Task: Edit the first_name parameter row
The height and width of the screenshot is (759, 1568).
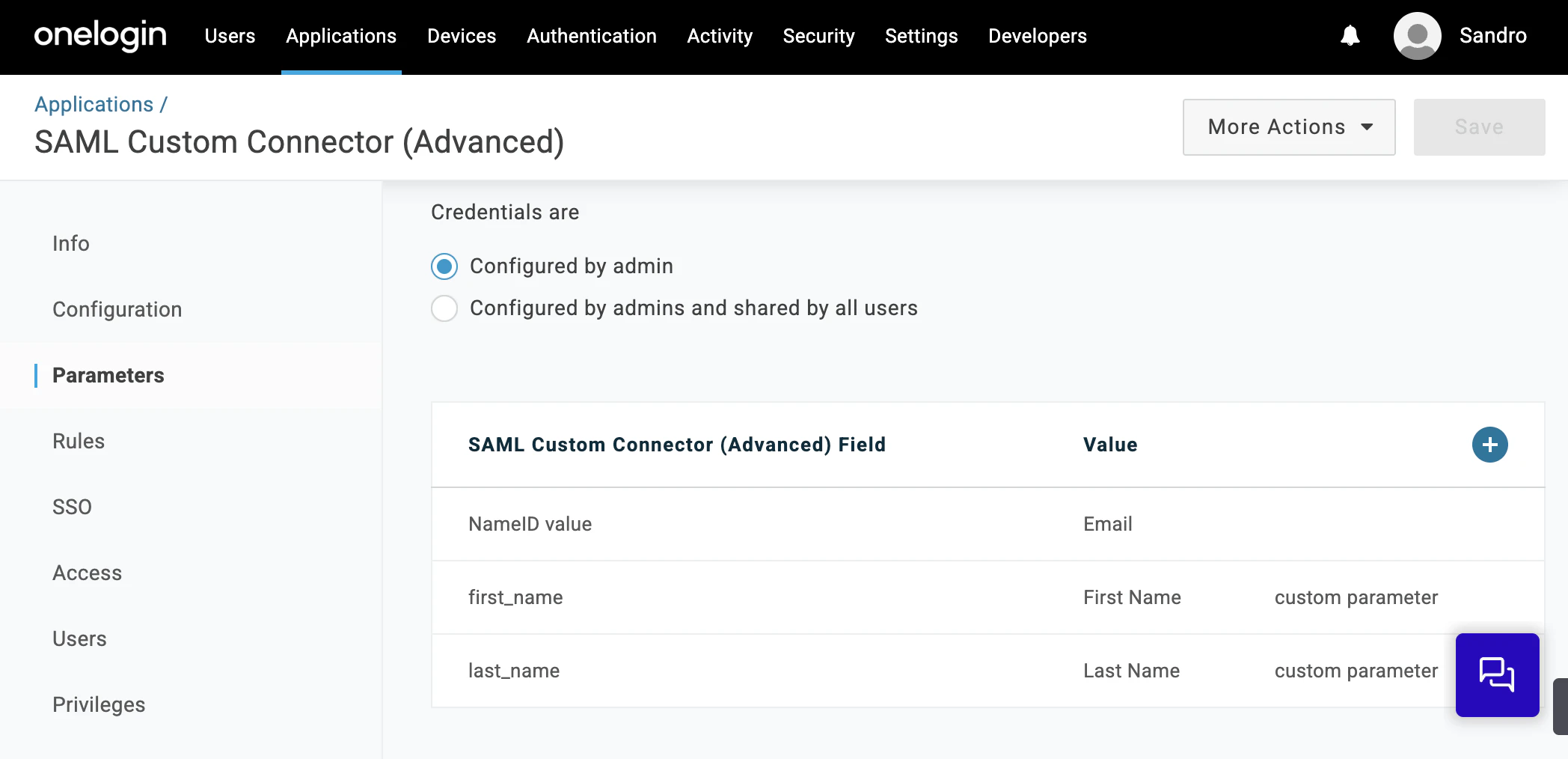Action: click(515, 597)
